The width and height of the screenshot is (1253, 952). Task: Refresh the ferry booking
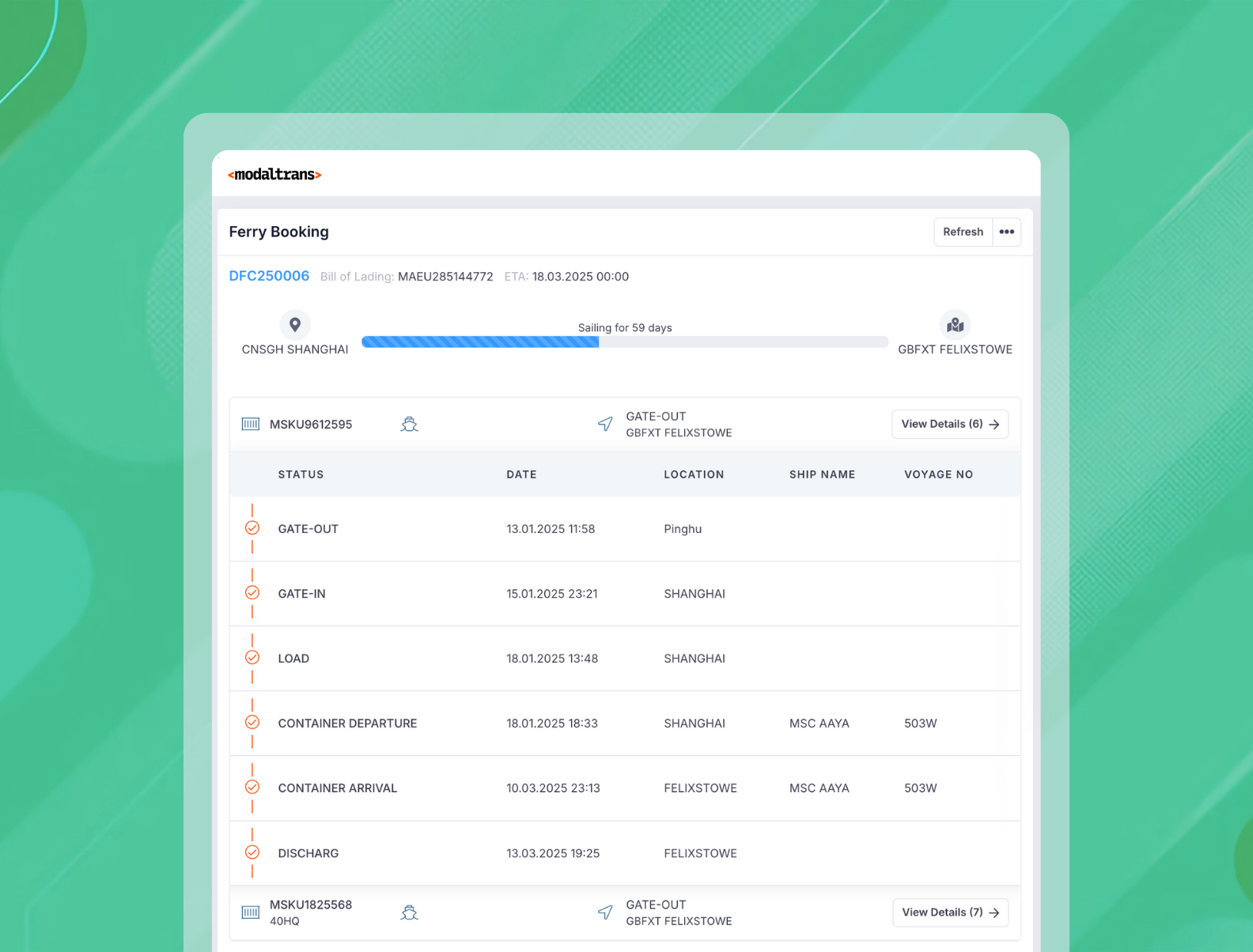pos(963,232)
